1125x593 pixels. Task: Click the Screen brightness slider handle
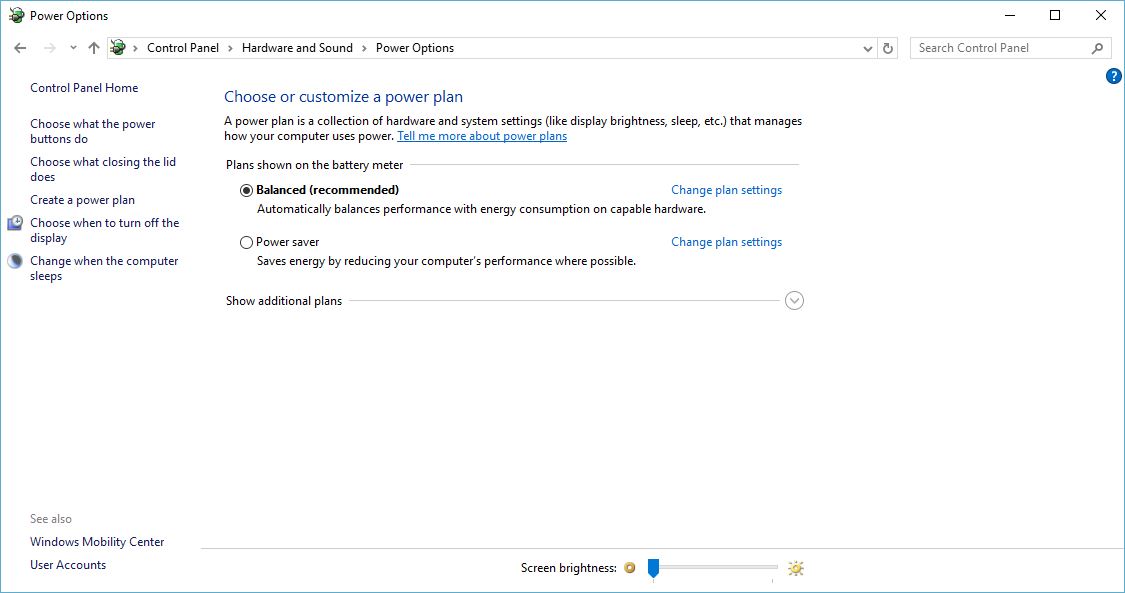click(653, 568)
